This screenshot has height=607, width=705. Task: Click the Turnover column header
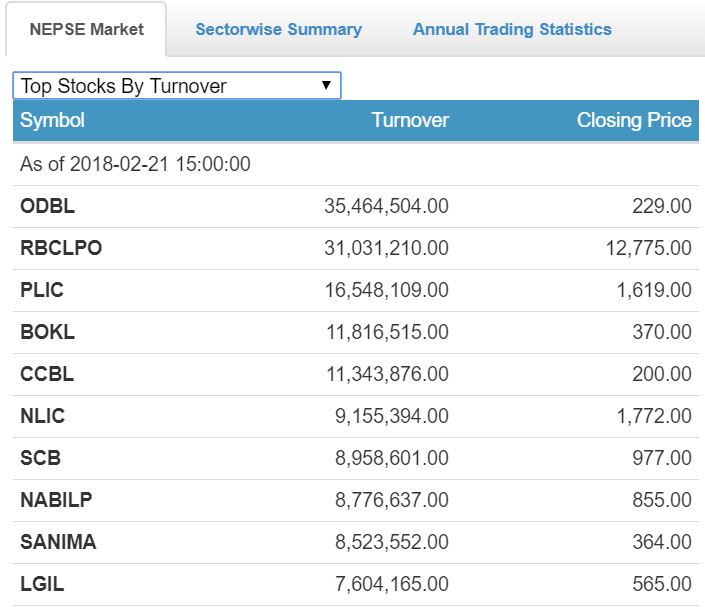(410, 120)
